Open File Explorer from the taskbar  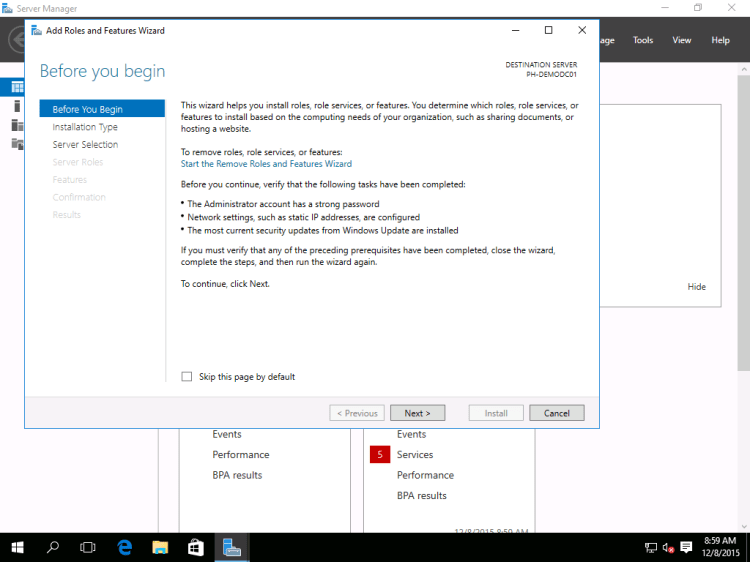coord(160,547)
